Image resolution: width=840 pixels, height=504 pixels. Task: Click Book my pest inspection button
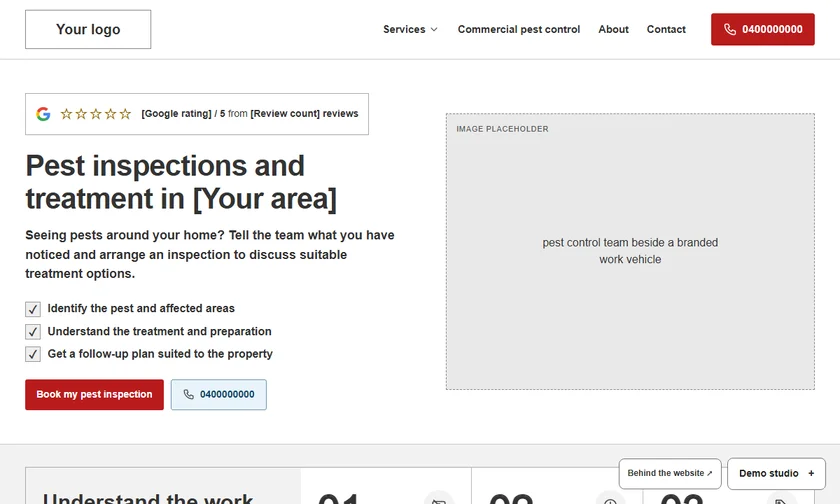point(94,395)
